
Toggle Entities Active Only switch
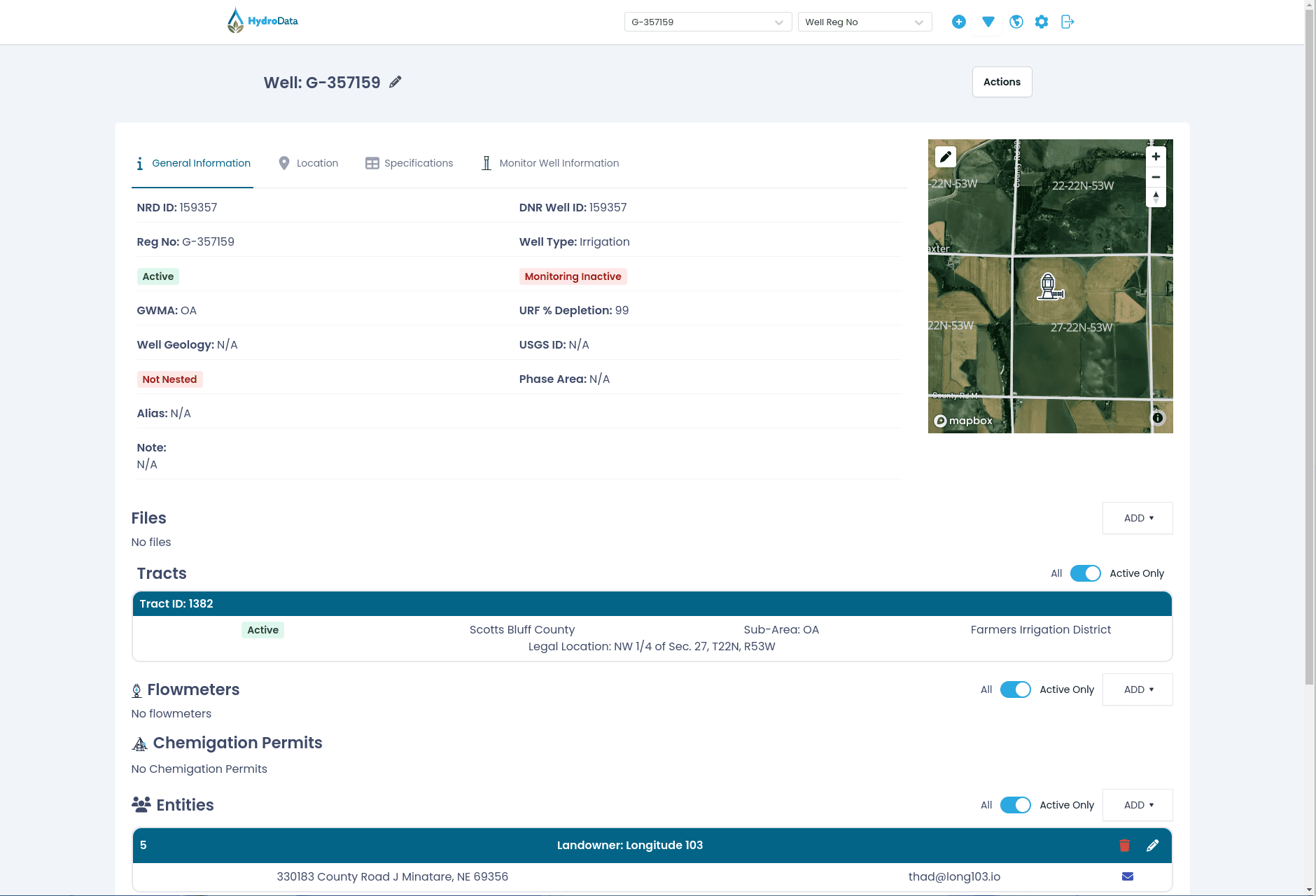[1015, 805]
